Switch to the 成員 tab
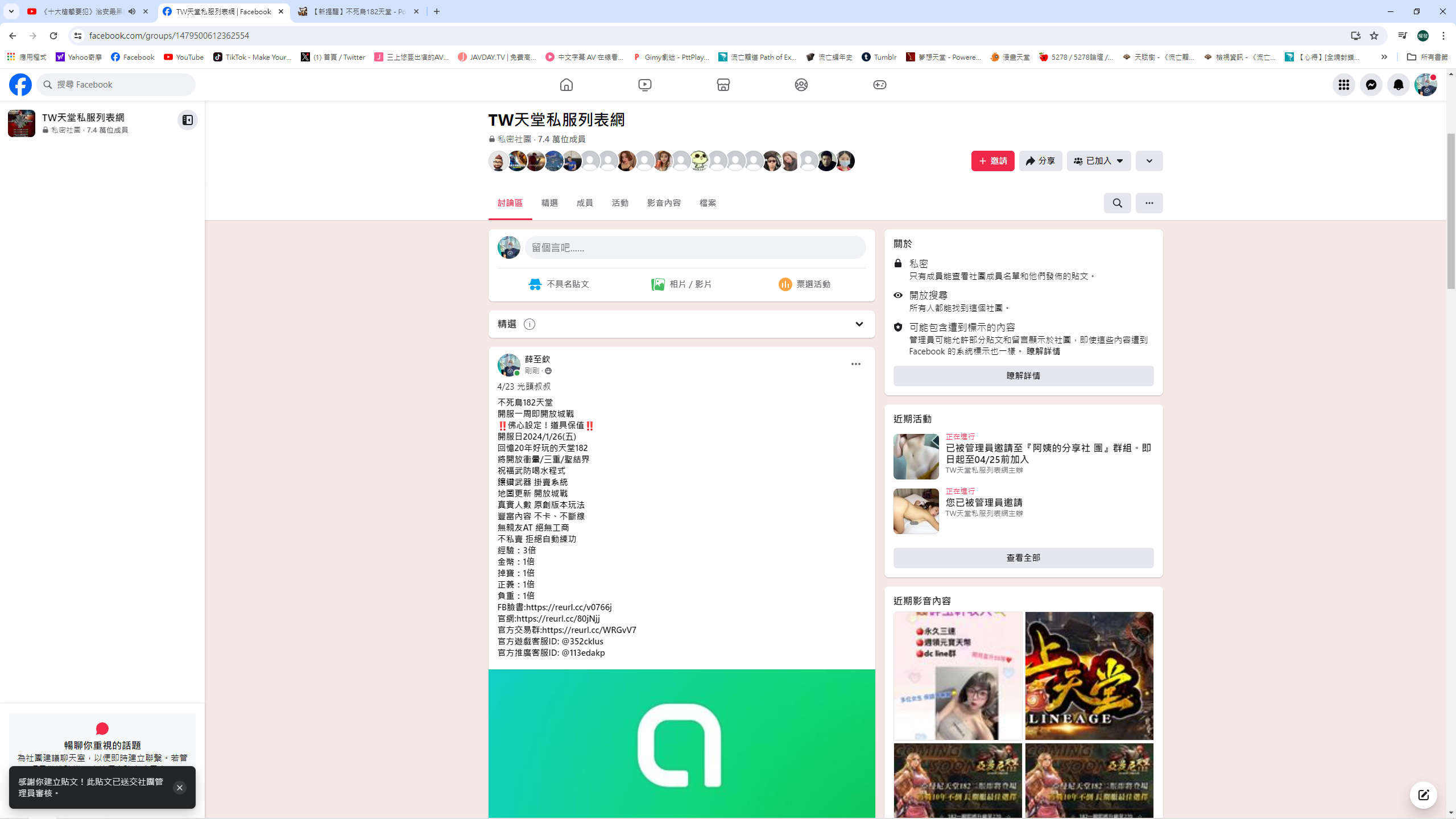 [x=585, y=203]
